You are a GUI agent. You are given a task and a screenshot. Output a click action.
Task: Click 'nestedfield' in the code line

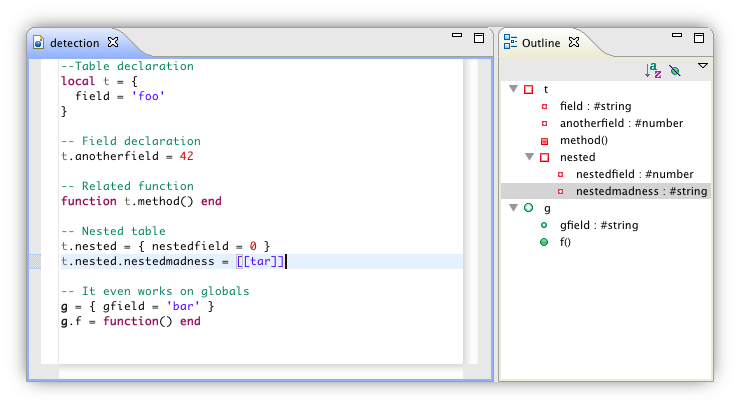(190, 246)
